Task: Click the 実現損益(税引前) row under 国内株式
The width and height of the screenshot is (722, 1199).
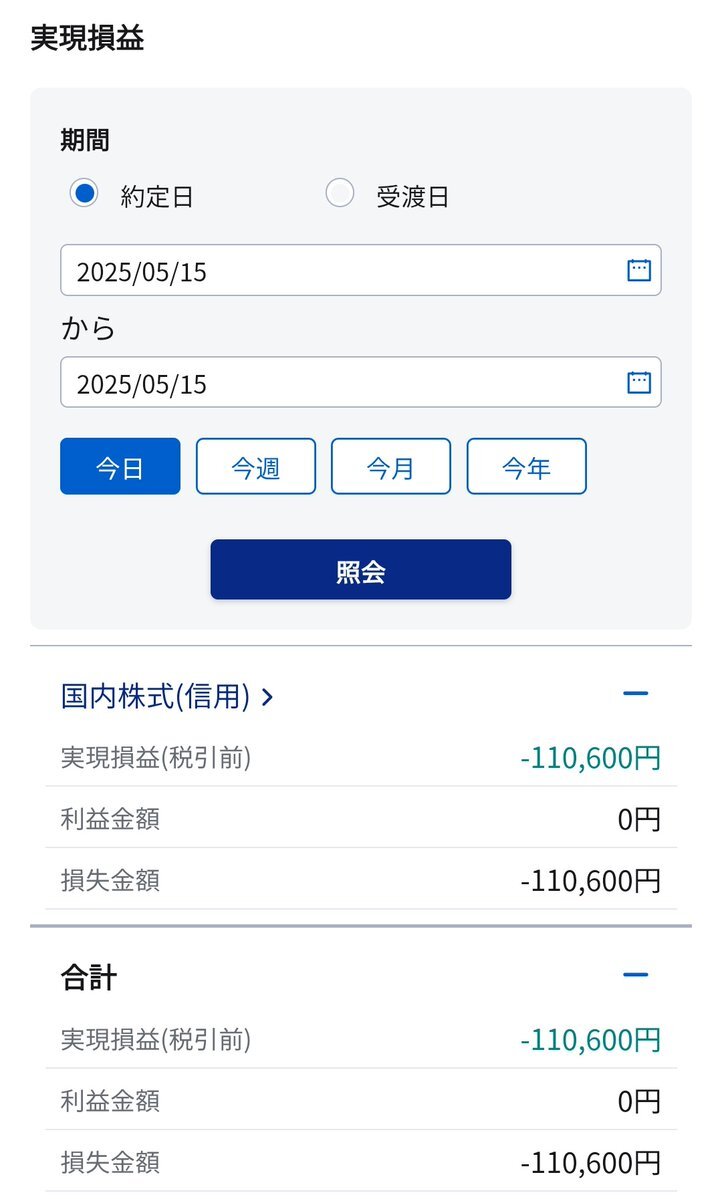Action: coord(361,758)
